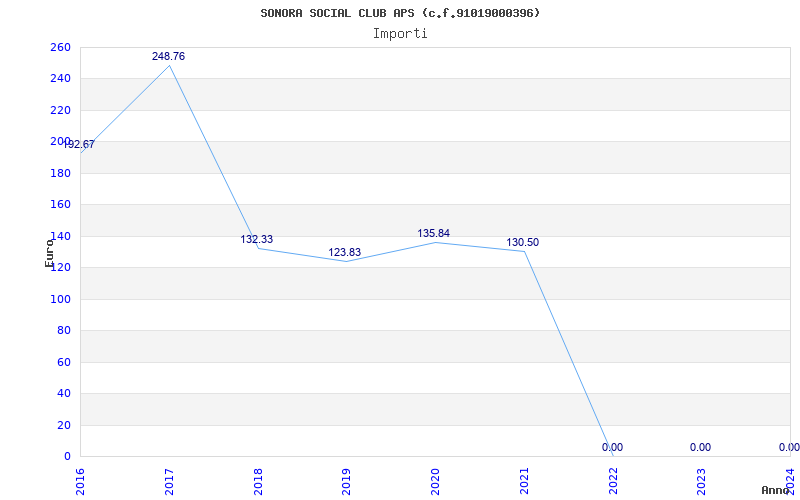Click the 180 y-axis tick label
The width and height of the screenshot is (800, 500).
60,173
